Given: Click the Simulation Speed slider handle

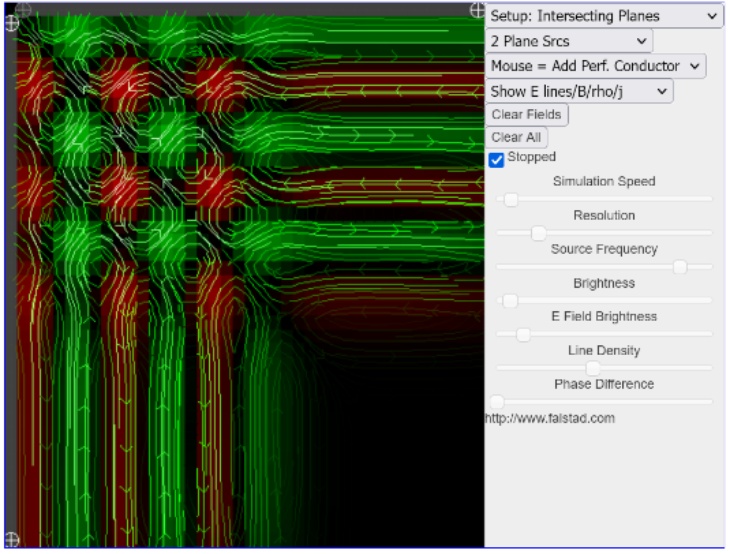Looking at the screenshot, I should point(510,199).
